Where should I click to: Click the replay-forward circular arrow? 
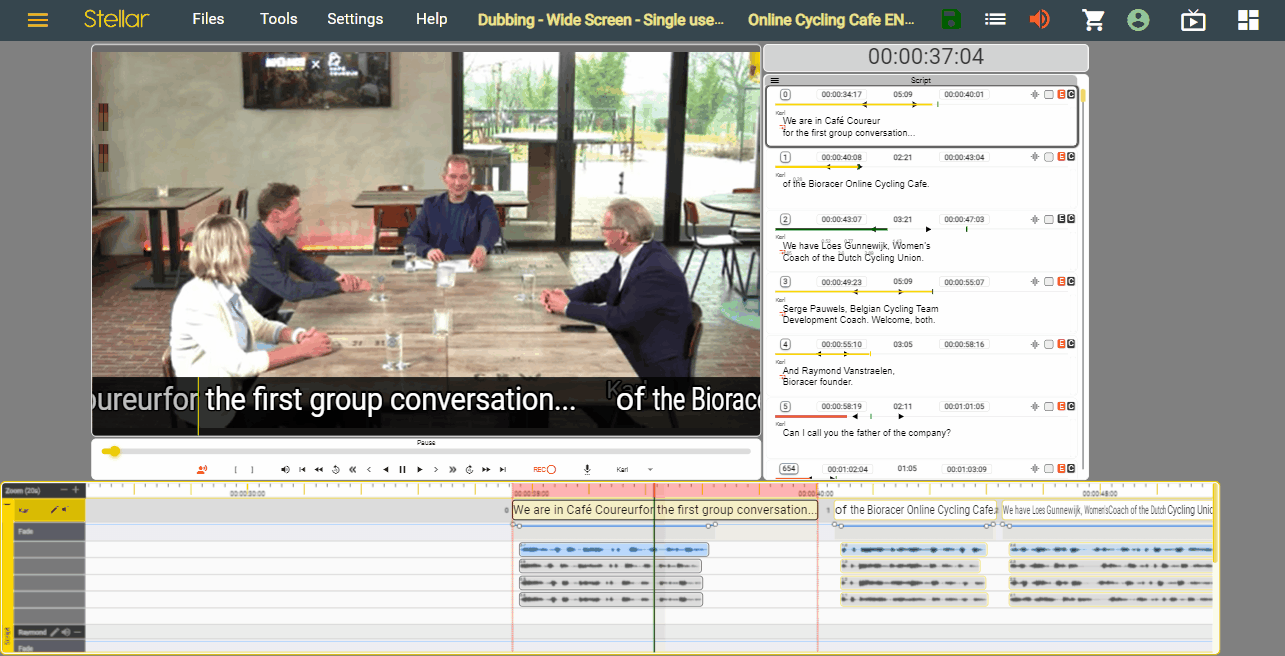point(469,469)
